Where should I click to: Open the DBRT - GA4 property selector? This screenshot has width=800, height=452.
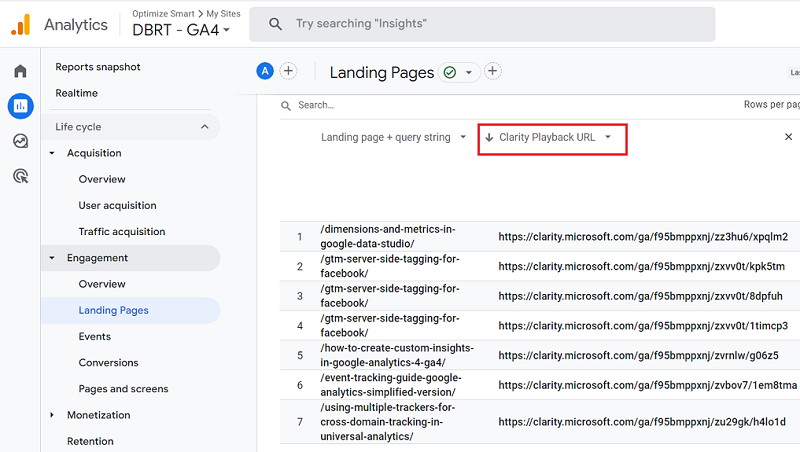tap(181, 30)
